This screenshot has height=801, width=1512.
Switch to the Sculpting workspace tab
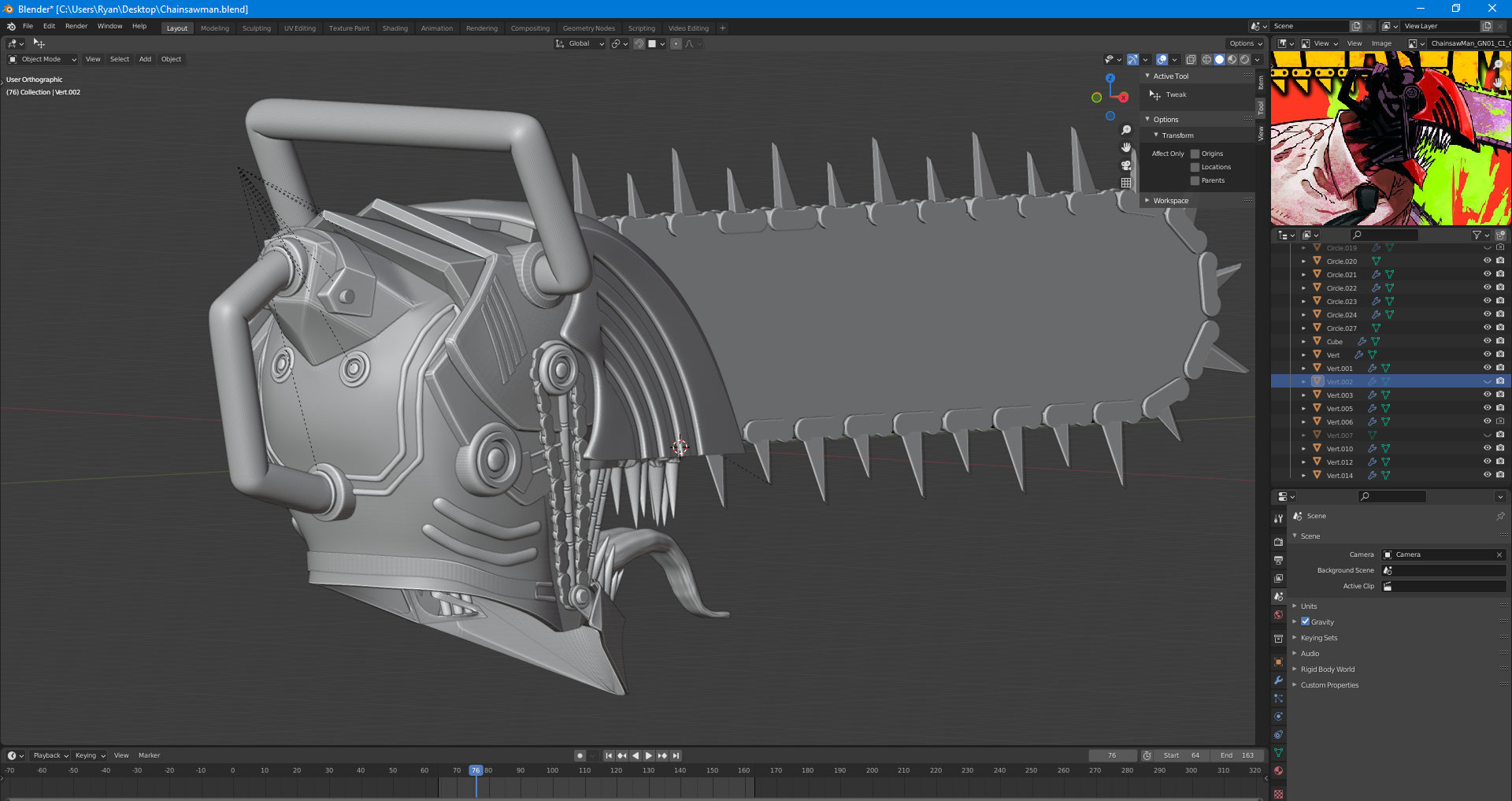(257, 28)
